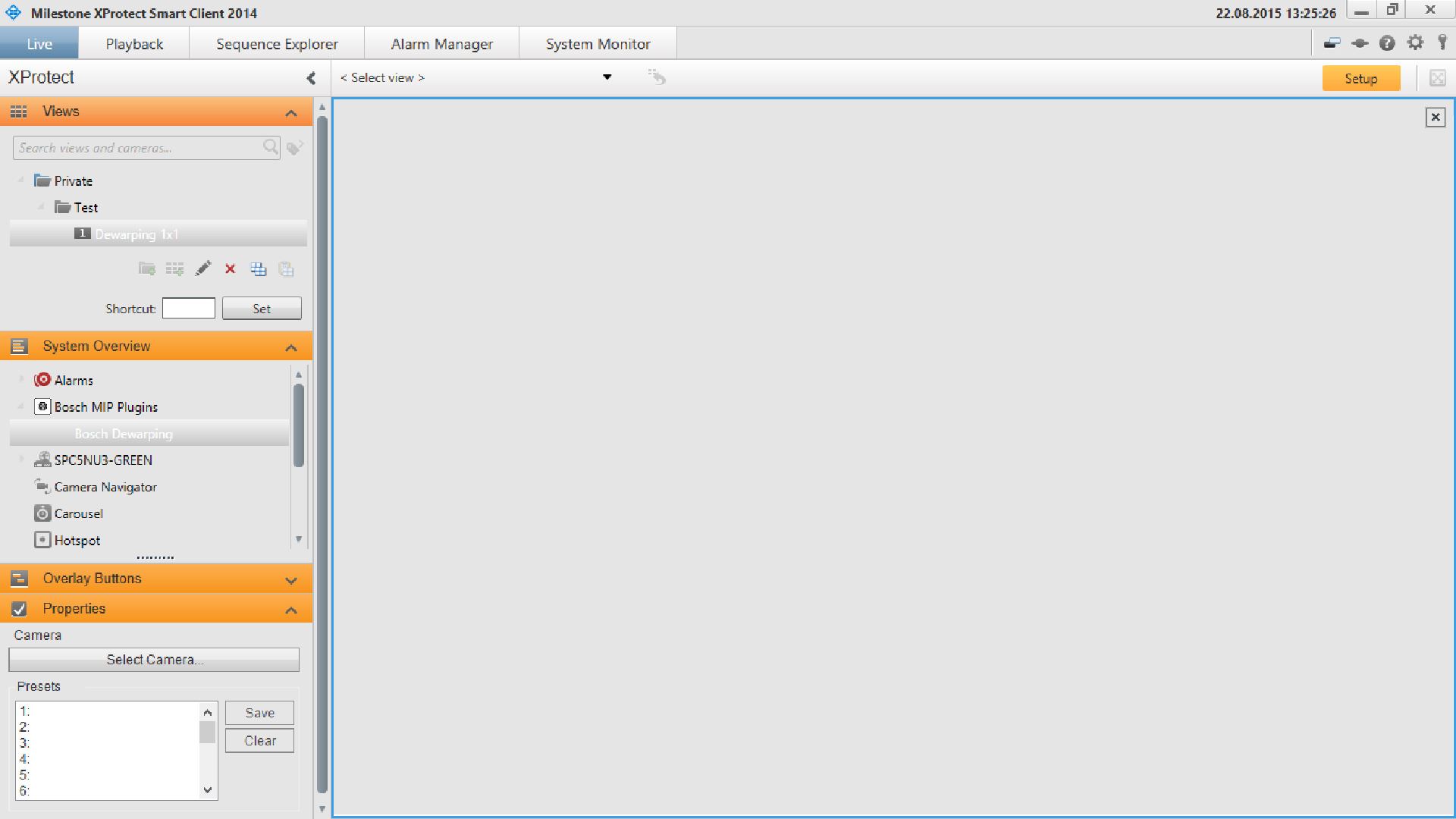Expand the SPC5NU3-GREEN tree node

(21, 460)
